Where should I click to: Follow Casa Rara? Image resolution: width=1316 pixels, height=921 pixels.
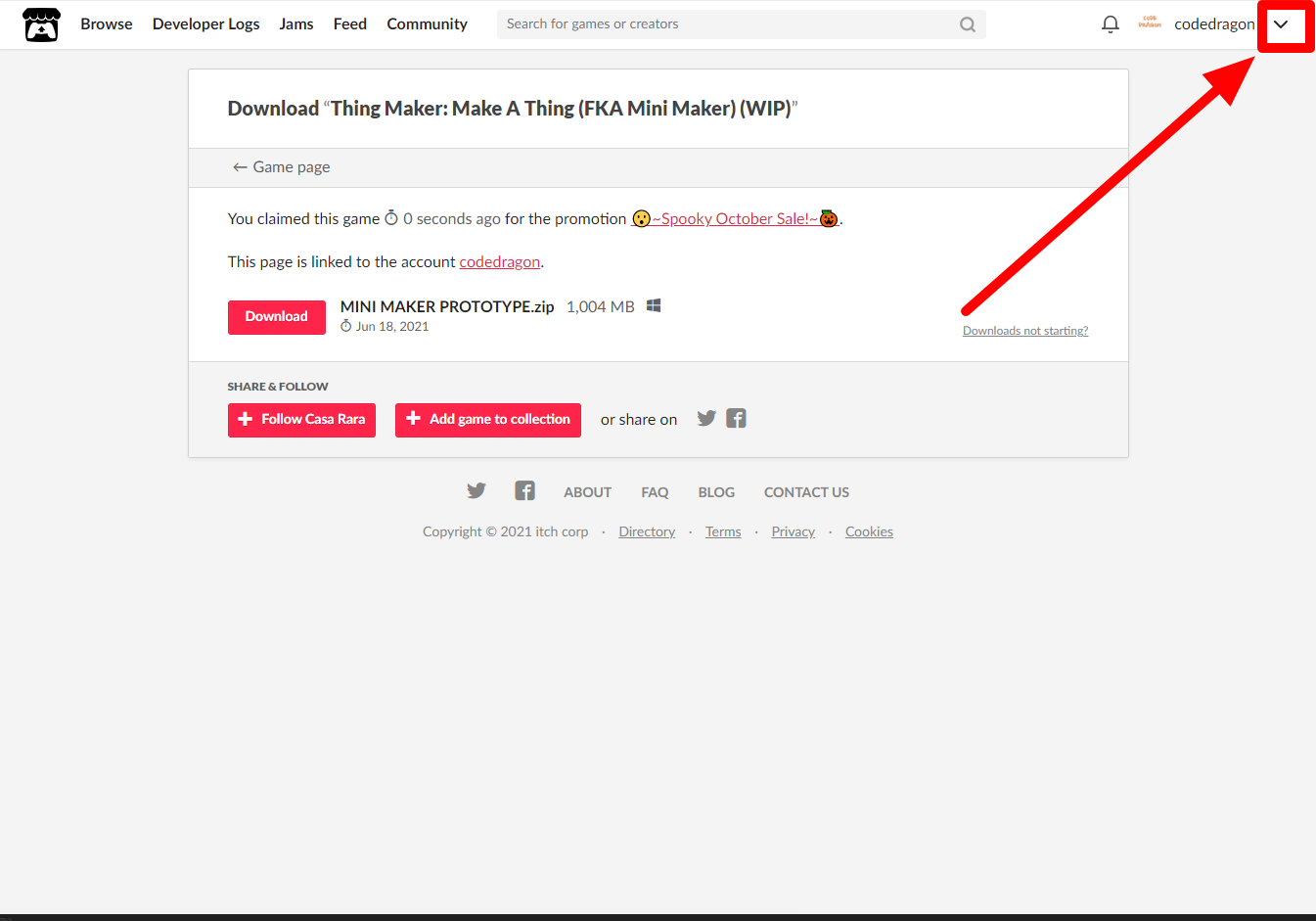click(301, 420)
